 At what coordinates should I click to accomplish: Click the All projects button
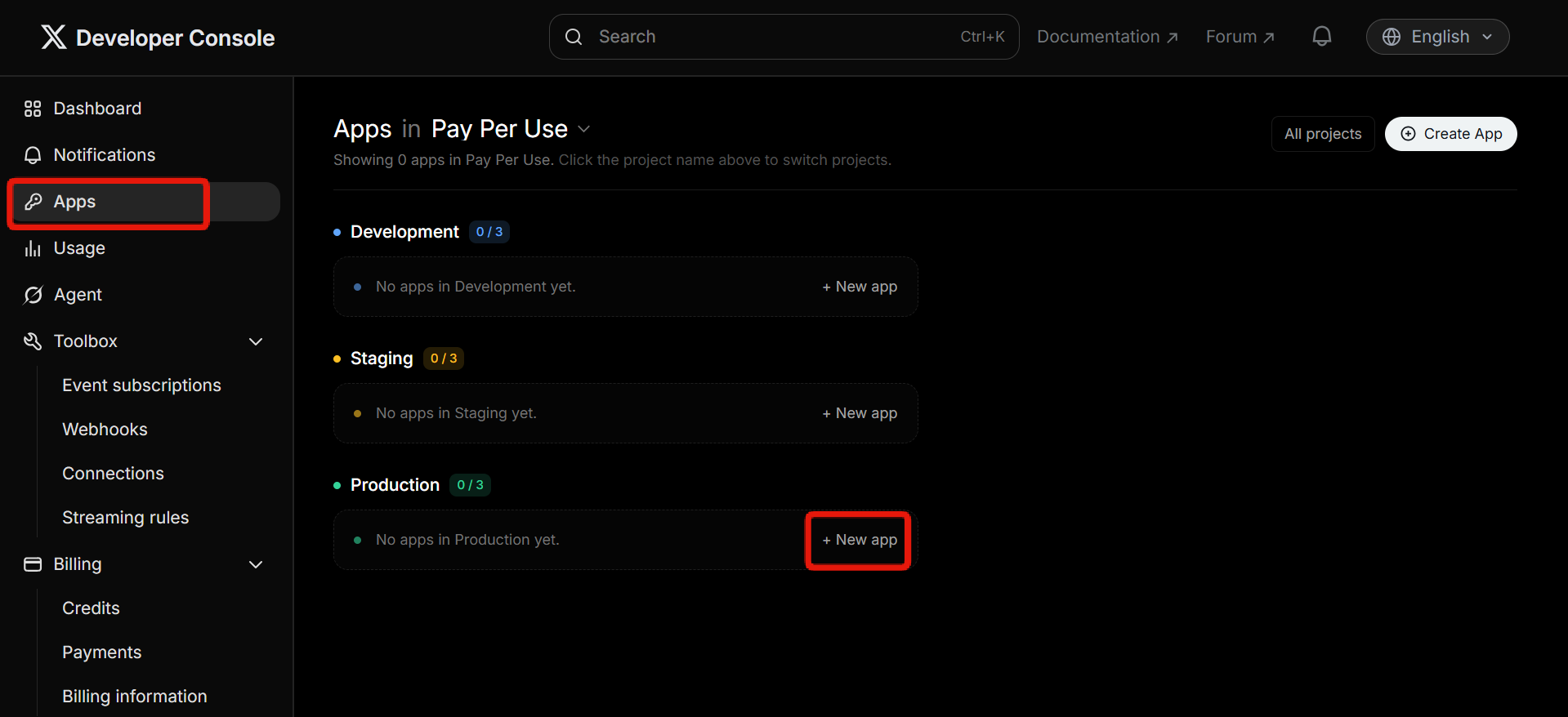pyautogui.click(x=1323, y=134)
